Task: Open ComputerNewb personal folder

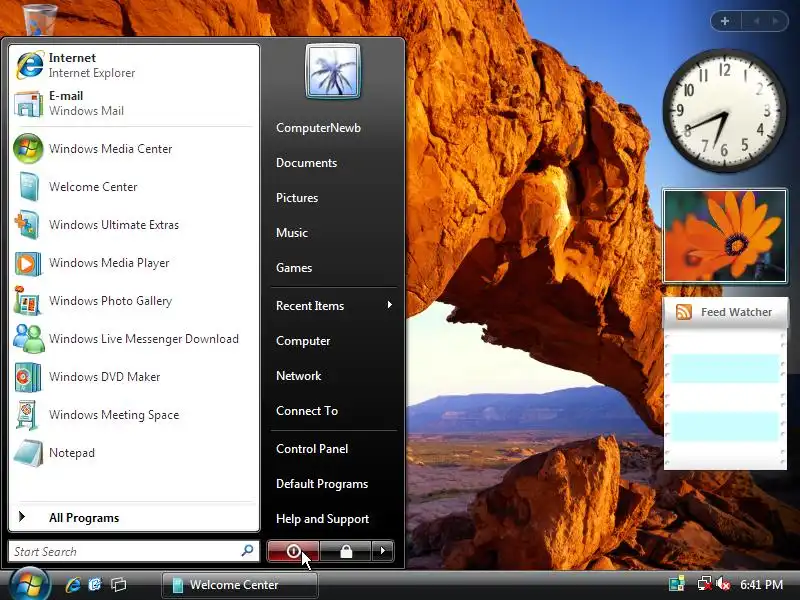Action: pyautogui.click(x=318, y=128)
